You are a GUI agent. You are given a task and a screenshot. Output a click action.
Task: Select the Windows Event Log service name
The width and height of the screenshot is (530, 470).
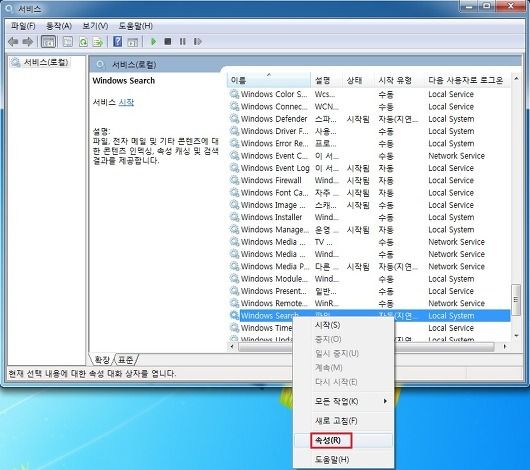tap(275, 168)
